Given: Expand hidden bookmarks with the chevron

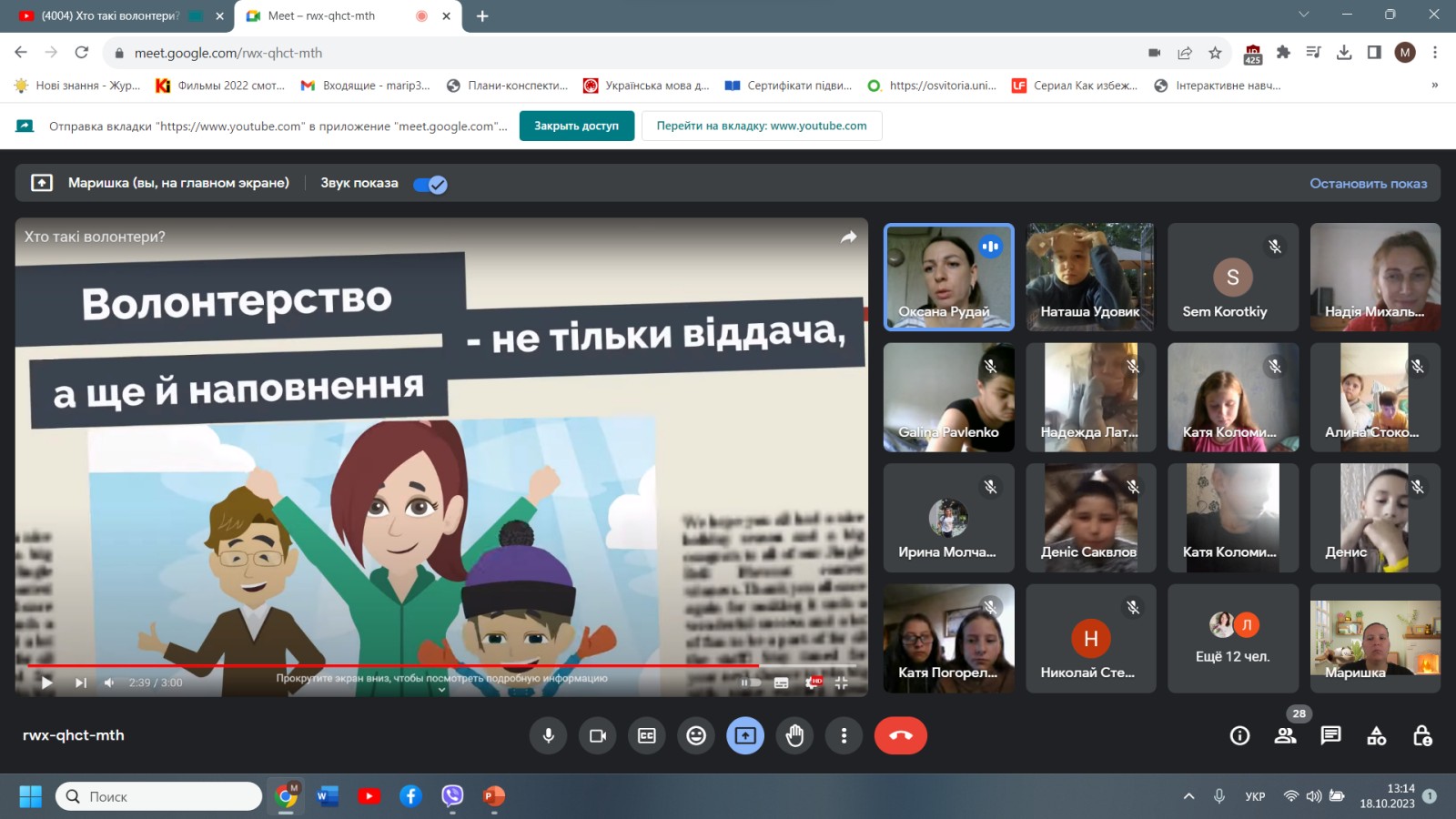Looking at the screenshot, I should click(x=1435, y=86).
